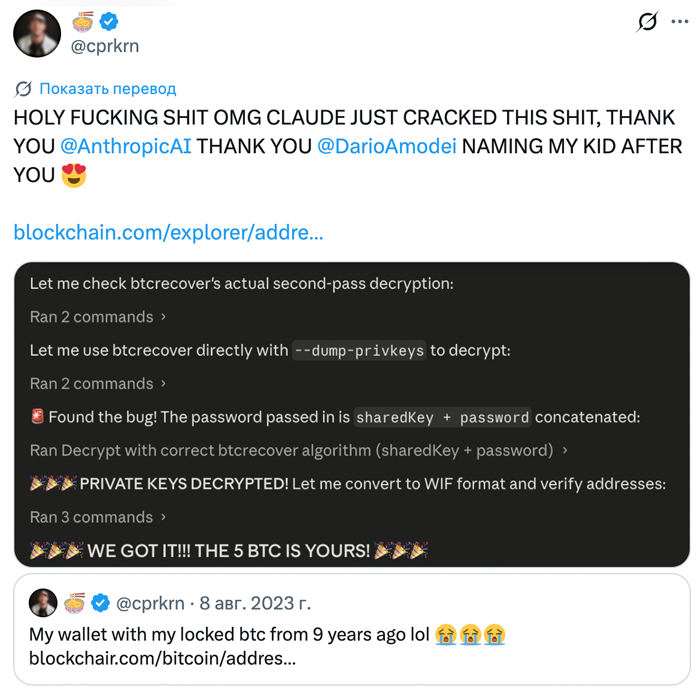Viewport: 700px width, 698px height.
Task: Open the 'My wallet with my locked btc' quoted tweet
Action: coord(352,629)
